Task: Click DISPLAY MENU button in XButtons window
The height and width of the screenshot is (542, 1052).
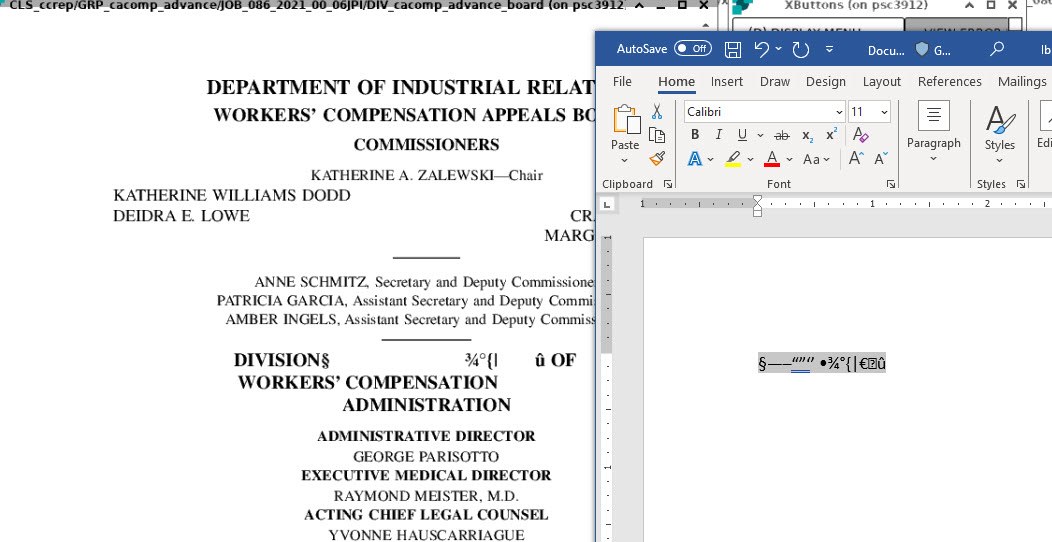Action: 819,32
